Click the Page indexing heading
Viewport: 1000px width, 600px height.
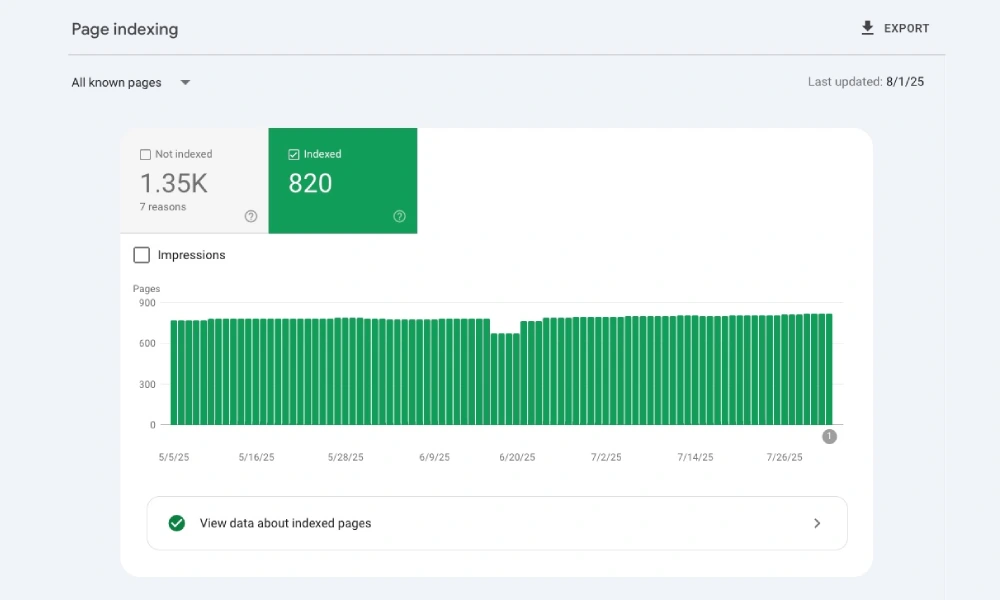pos(125,29)
